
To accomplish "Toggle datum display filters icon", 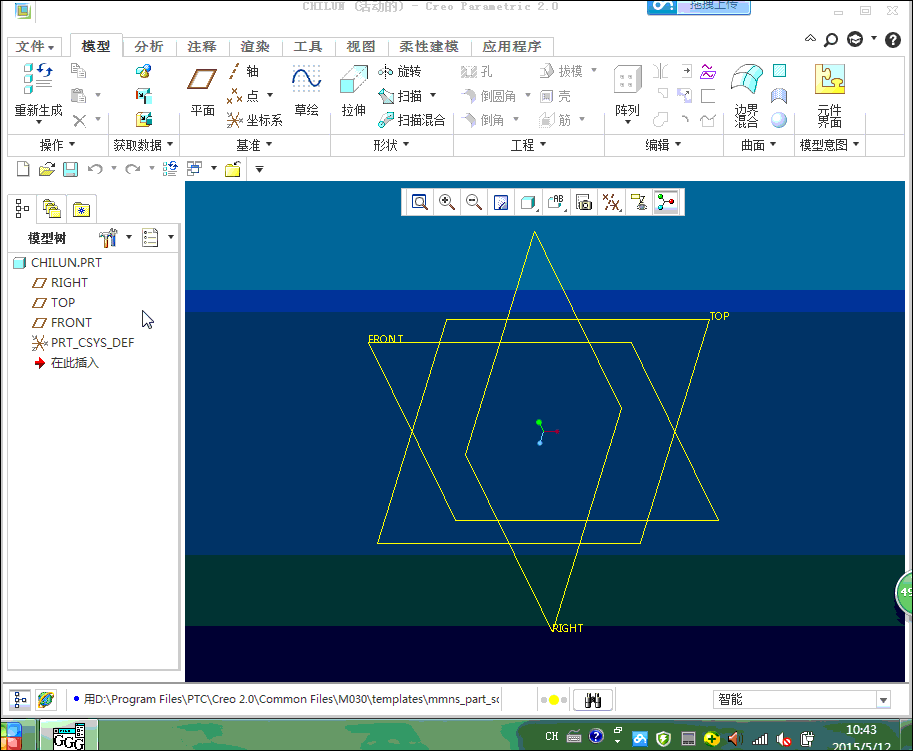I will point(611,202).
